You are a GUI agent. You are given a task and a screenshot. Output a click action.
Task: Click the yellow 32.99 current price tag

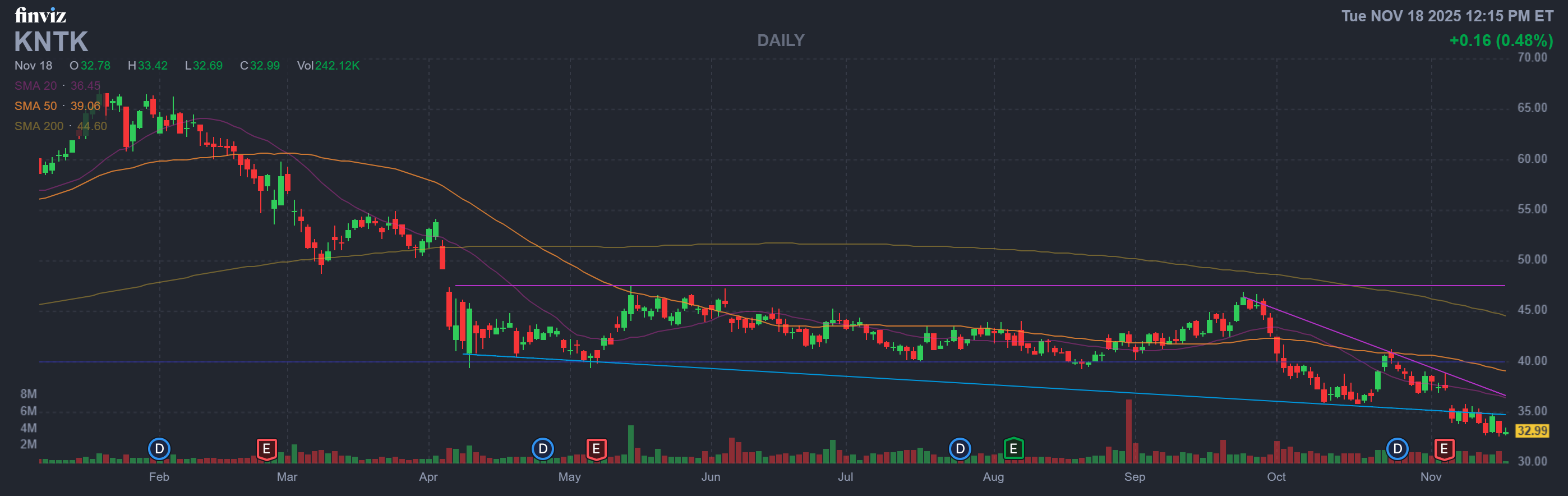coord(1531,431)
